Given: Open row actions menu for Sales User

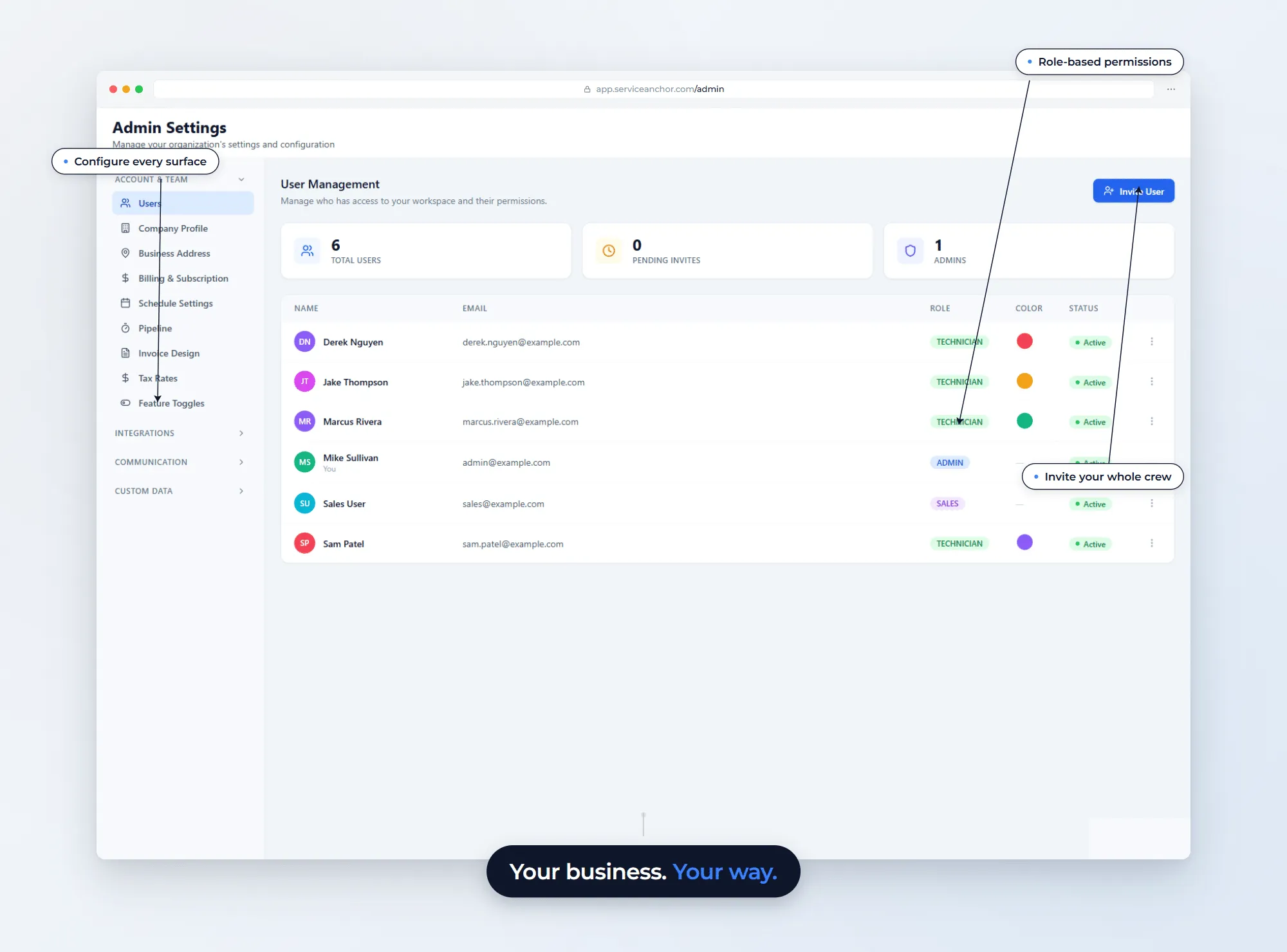Looking at the screenshot, I should pos(1152,504).
